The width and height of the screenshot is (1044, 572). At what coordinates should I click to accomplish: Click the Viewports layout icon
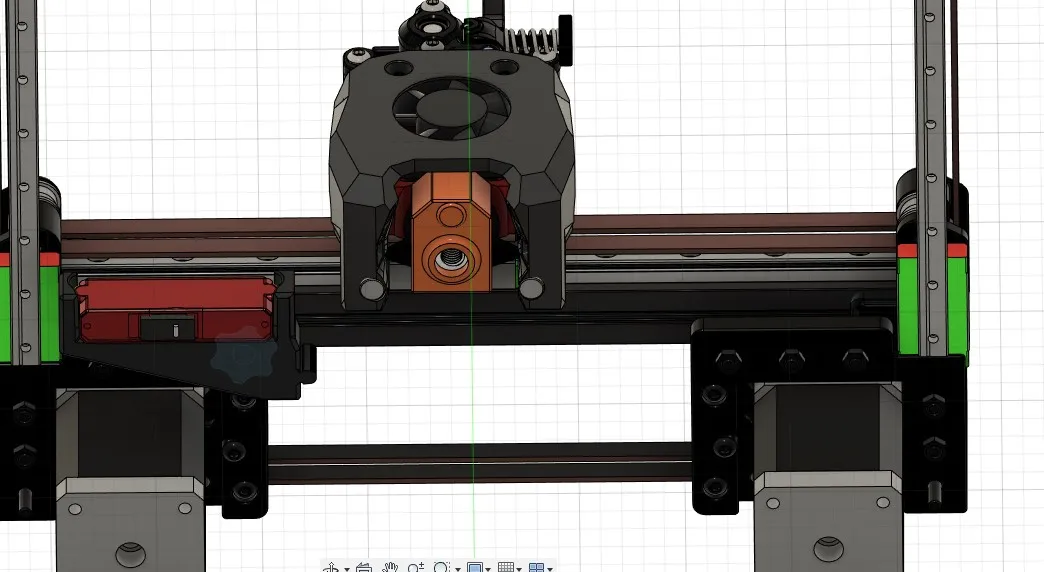tap(536, 567)
